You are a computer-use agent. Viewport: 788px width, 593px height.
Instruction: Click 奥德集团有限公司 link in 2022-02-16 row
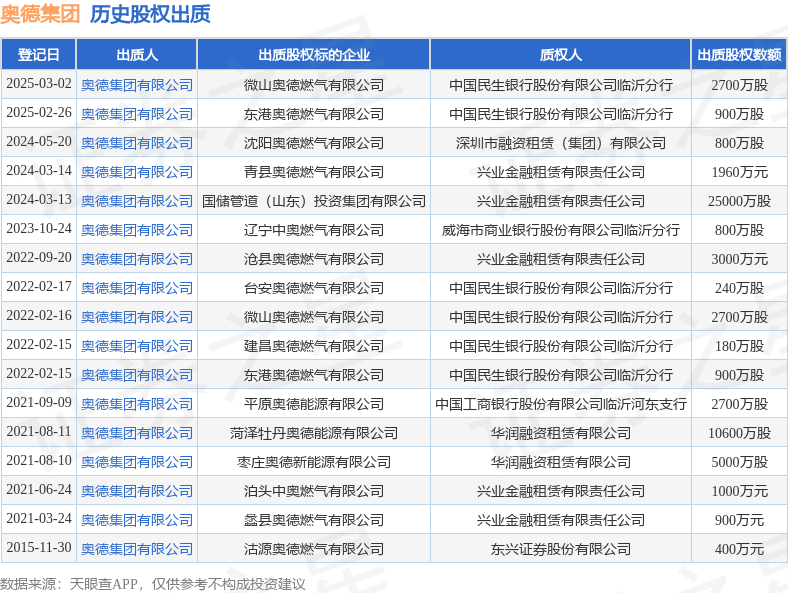[137, 317]
